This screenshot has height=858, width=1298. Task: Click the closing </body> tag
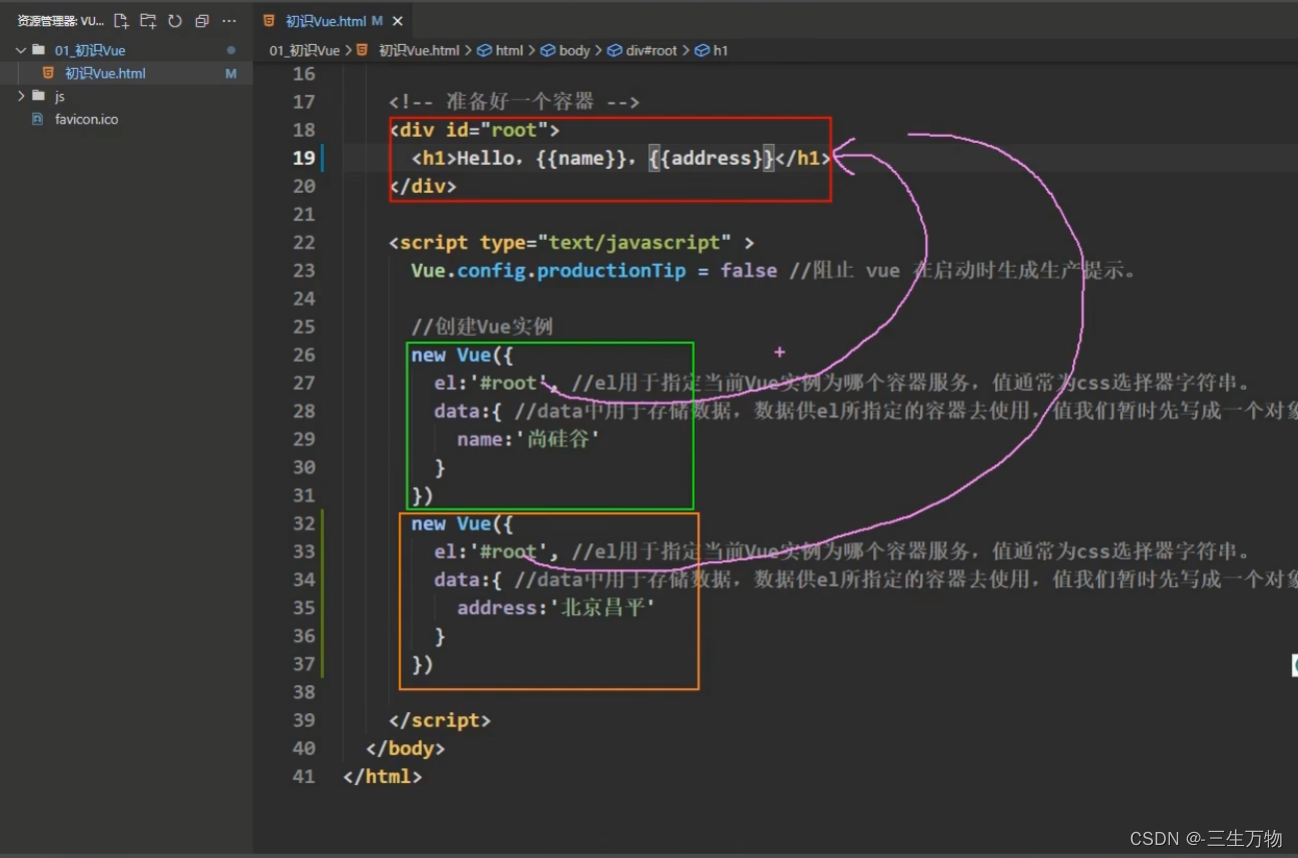(405, 749)
